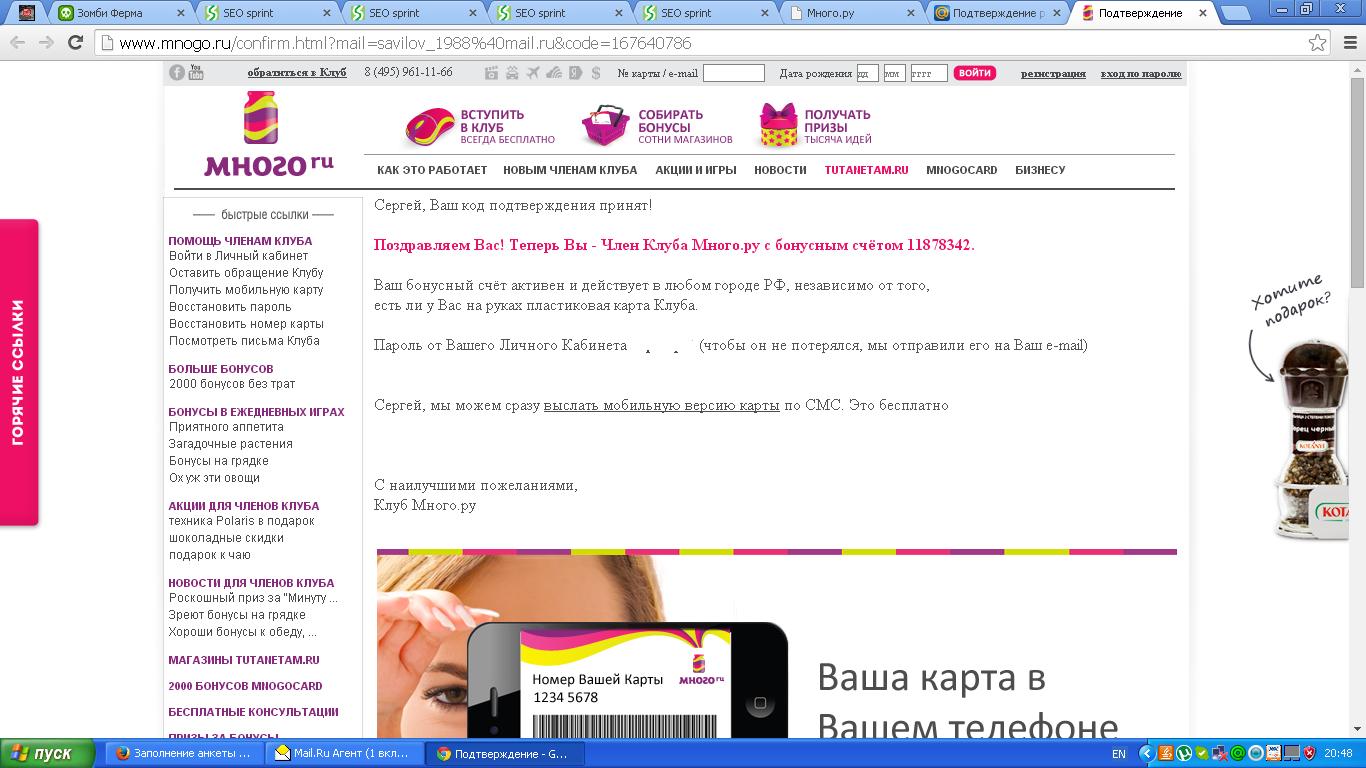The width and height of the screenshot is (1366, 768).
Task: Close the Зомби Ферма tab
Action: (180, 13)
